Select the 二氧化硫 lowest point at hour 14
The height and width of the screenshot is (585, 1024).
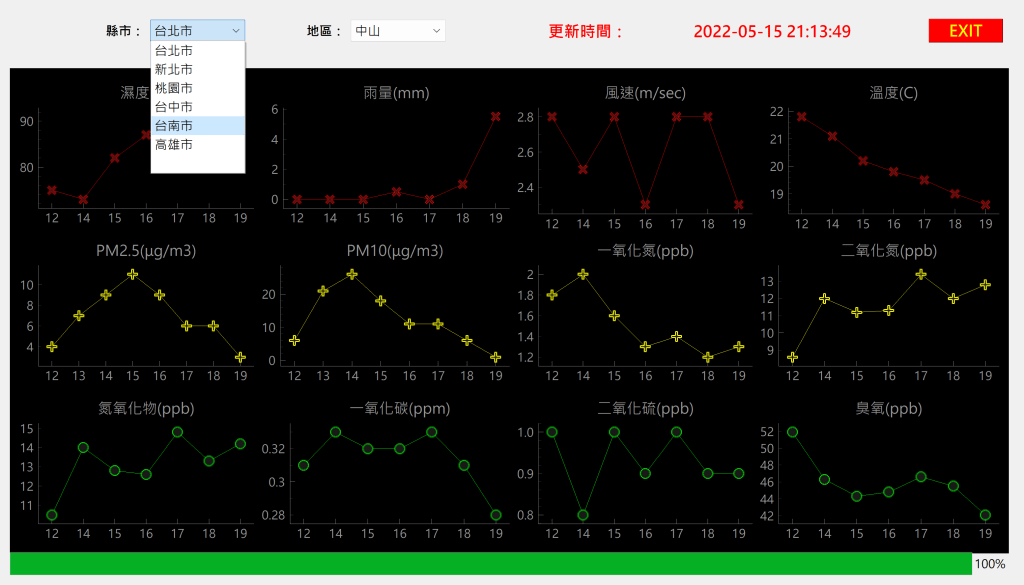point(583,515)
